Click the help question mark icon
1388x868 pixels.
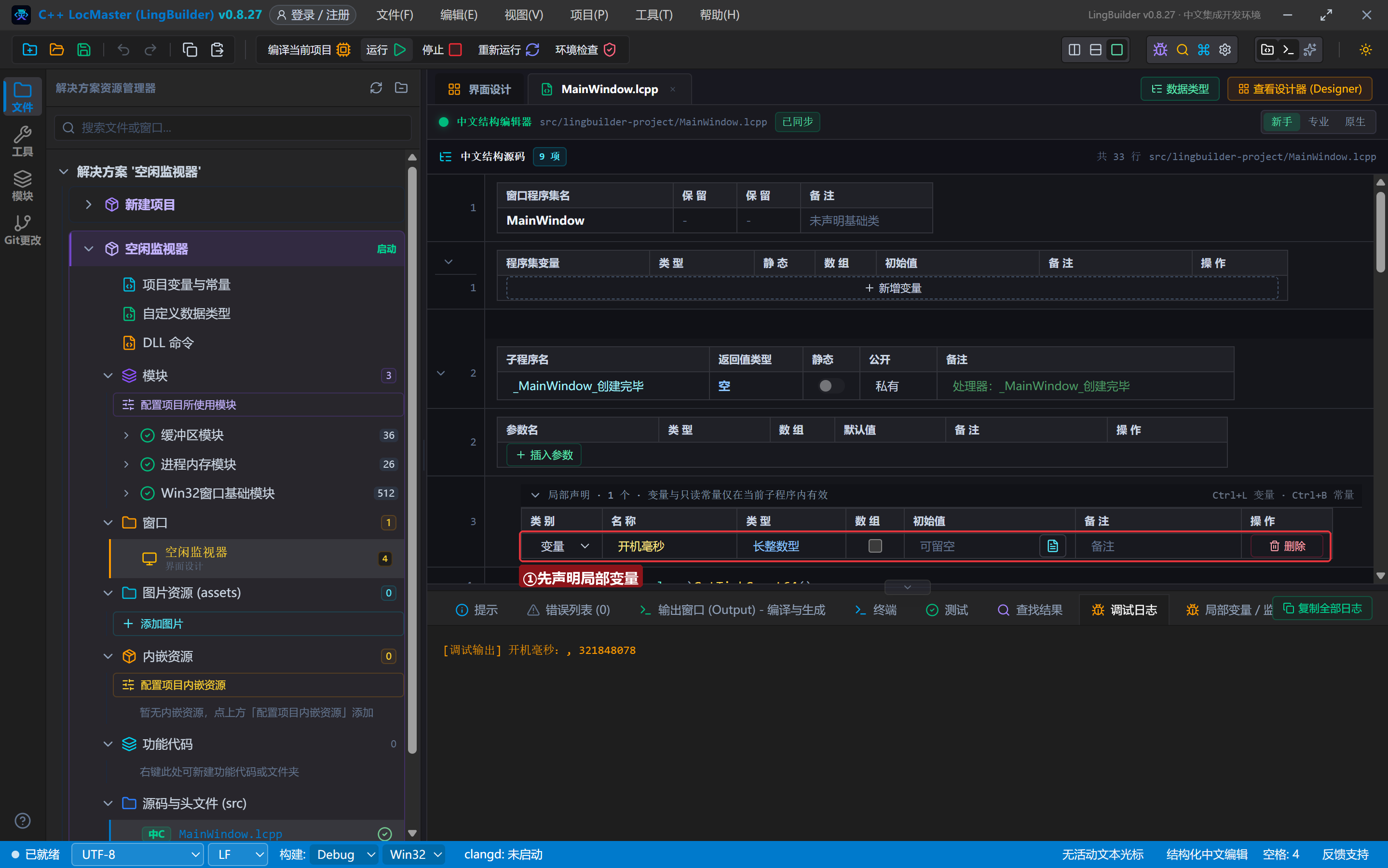pyautogui.click(x=22, y=821)
